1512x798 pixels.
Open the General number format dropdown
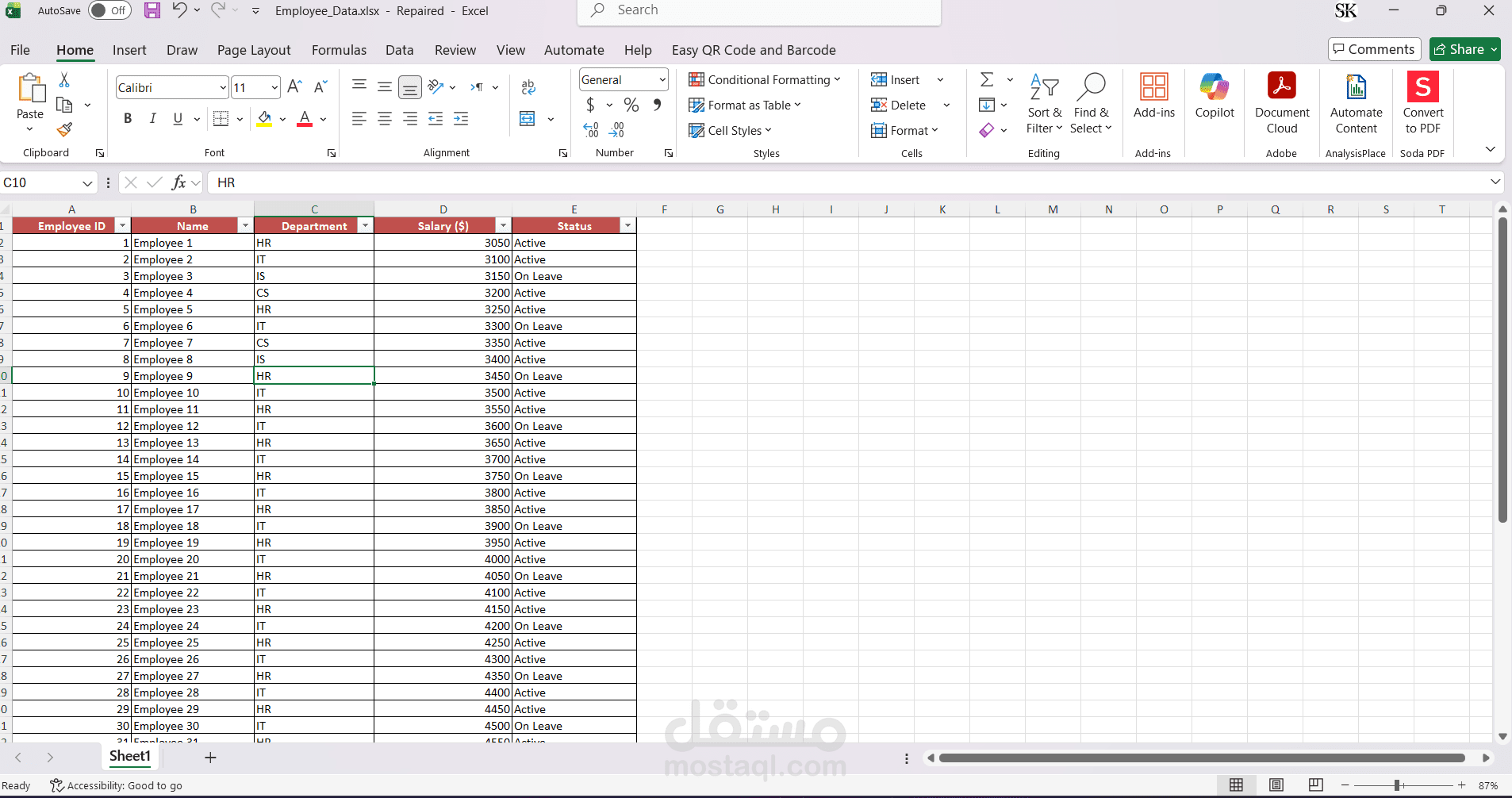click(x=662, y=79)
